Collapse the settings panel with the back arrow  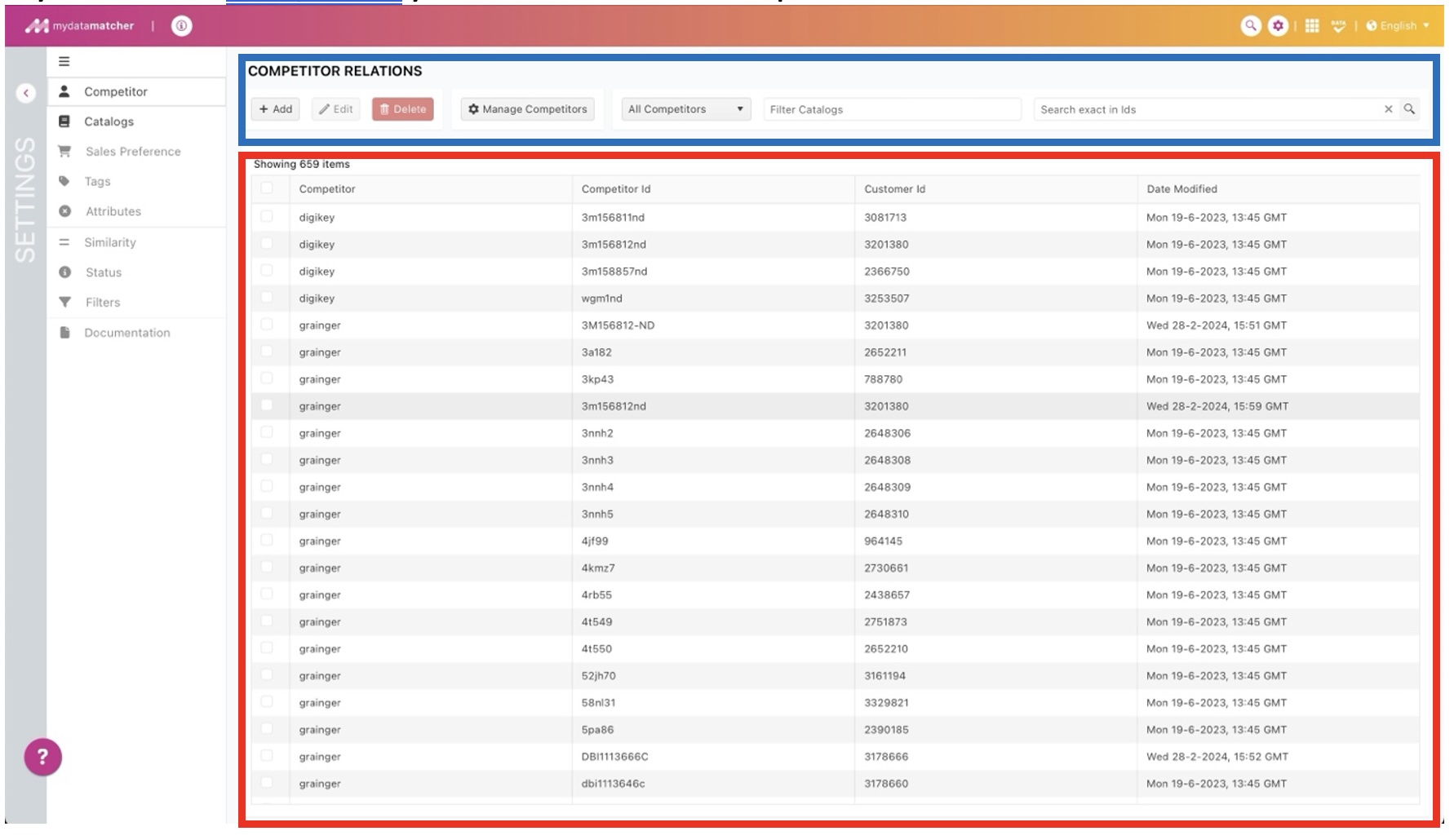coord(26,93)
